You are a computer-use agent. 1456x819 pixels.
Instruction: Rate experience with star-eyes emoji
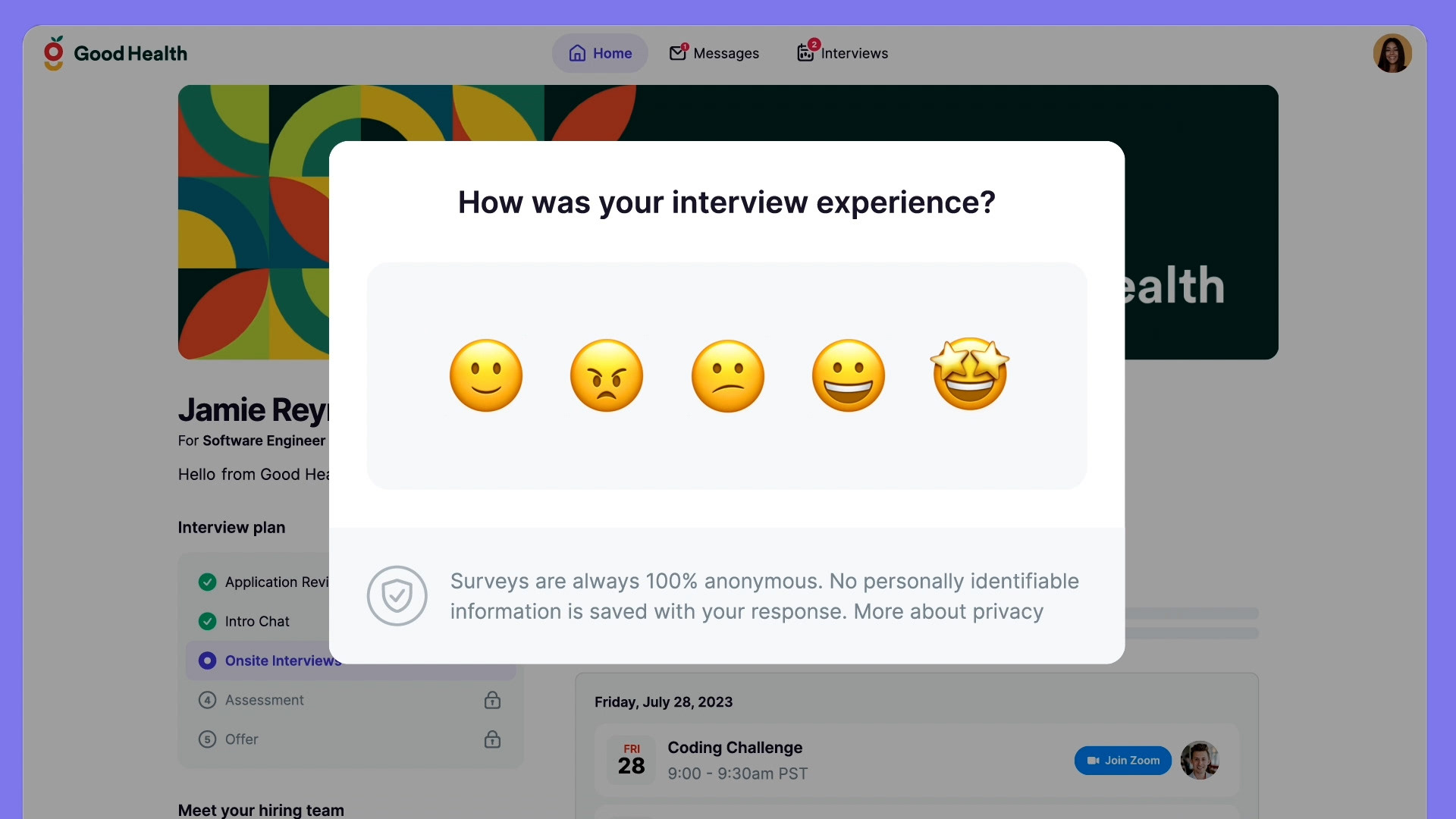(970, 374)
